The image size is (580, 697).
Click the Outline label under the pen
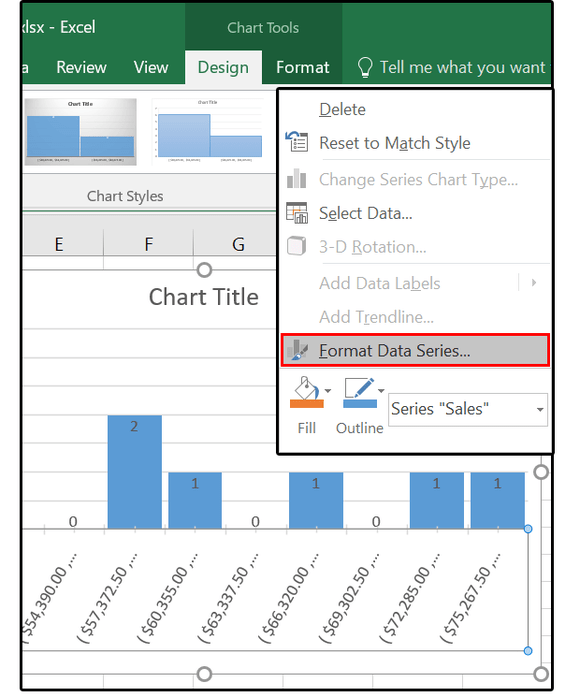tap(360, 428)
